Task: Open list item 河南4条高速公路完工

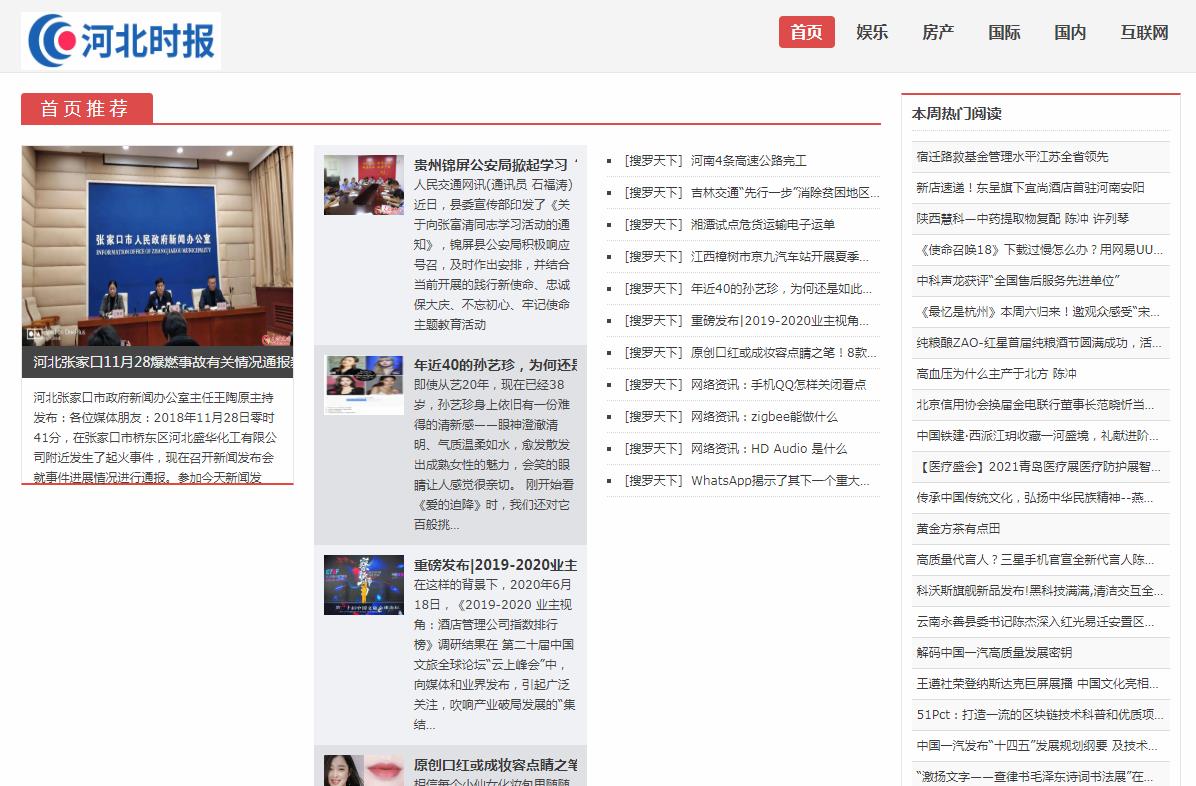Action: tap(748, 160)
